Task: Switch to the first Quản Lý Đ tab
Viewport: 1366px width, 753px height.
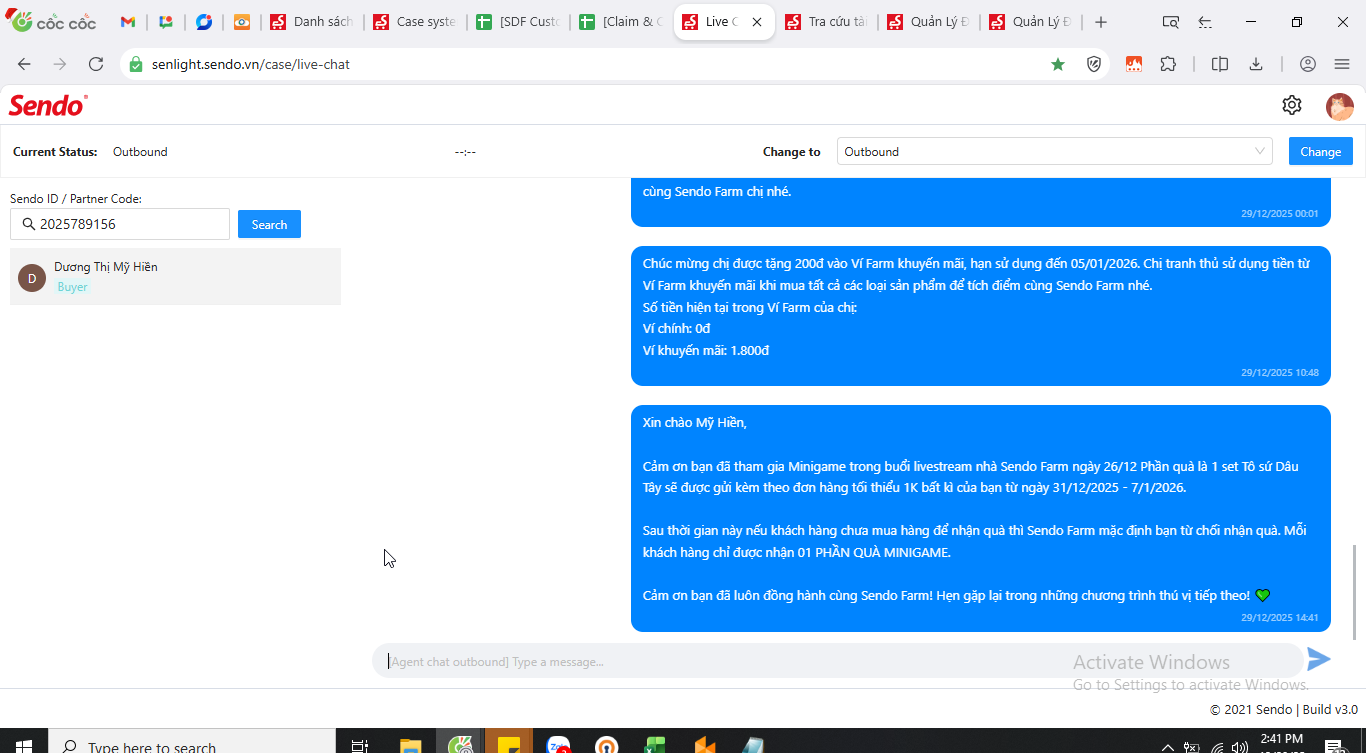Action: point(930,22)
